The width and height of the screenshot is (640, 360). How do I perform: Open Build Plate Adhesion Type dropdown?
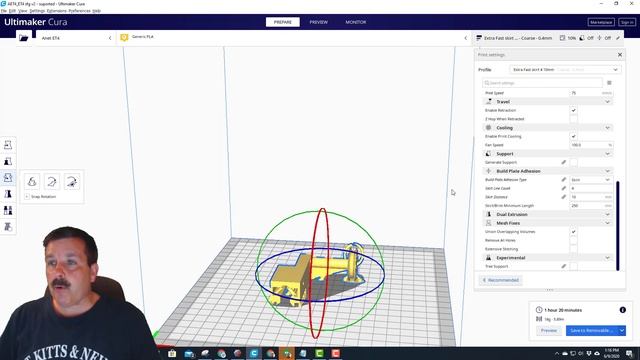point(591,180)
